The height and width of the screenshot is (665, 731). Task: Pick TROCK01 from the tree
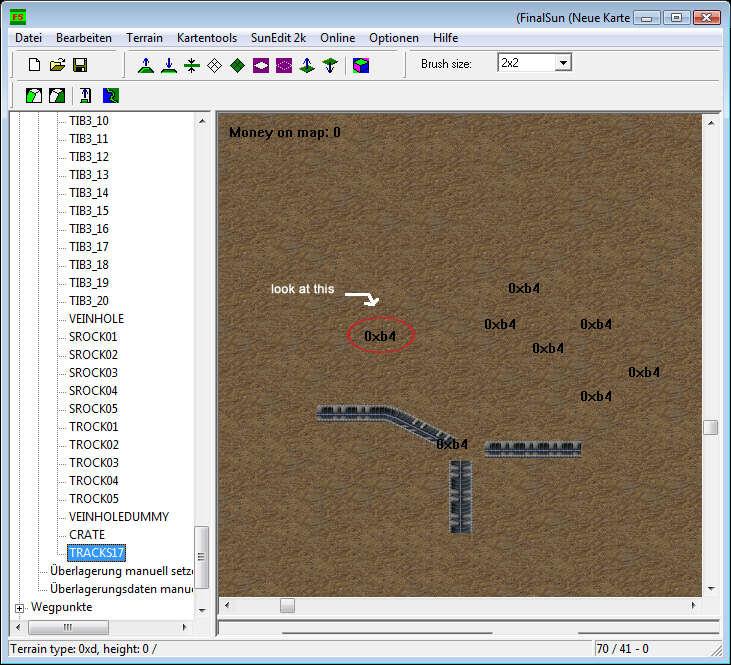click(94, 427)
